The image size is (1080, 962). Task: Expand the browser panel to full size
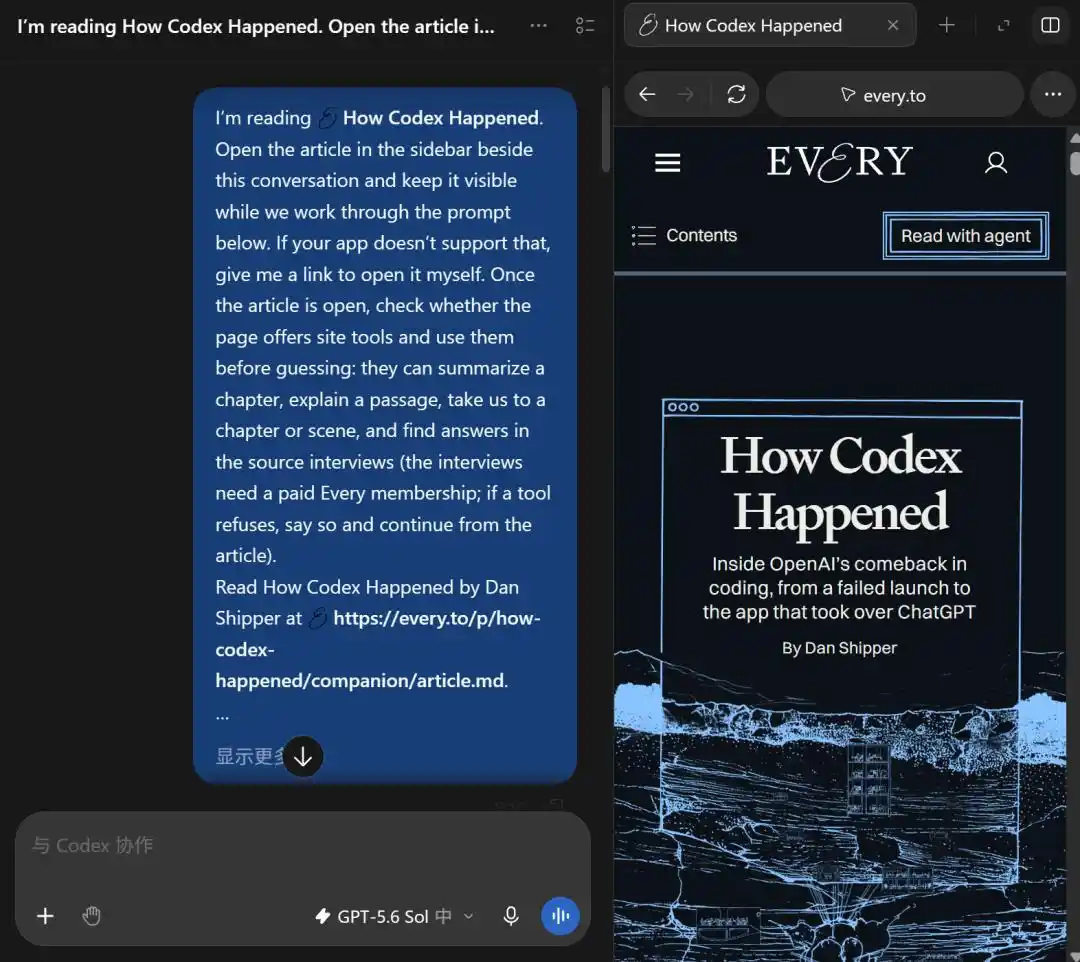[1004, 25]
